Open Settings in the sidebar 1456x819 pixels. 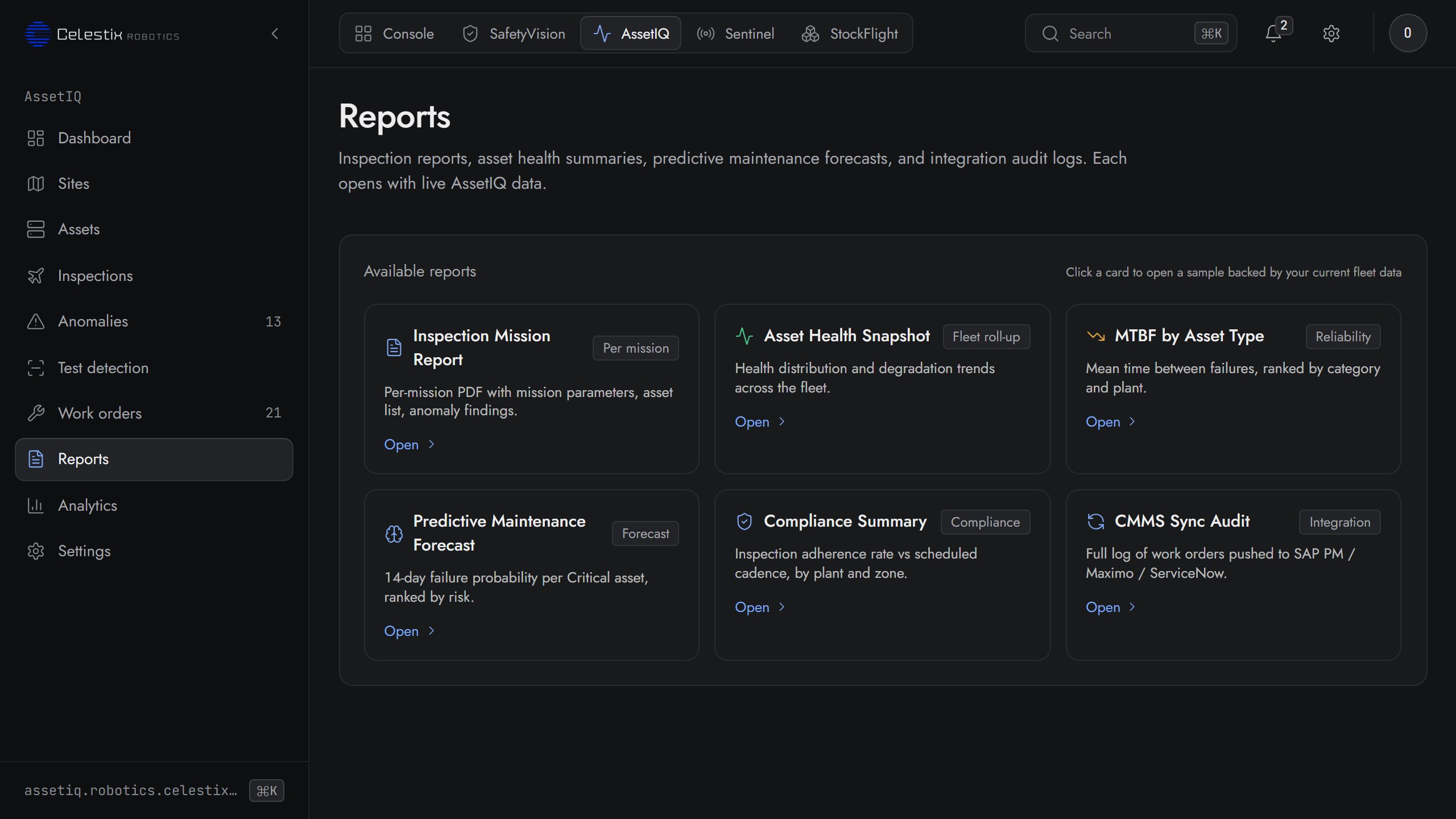click(154, 551)
